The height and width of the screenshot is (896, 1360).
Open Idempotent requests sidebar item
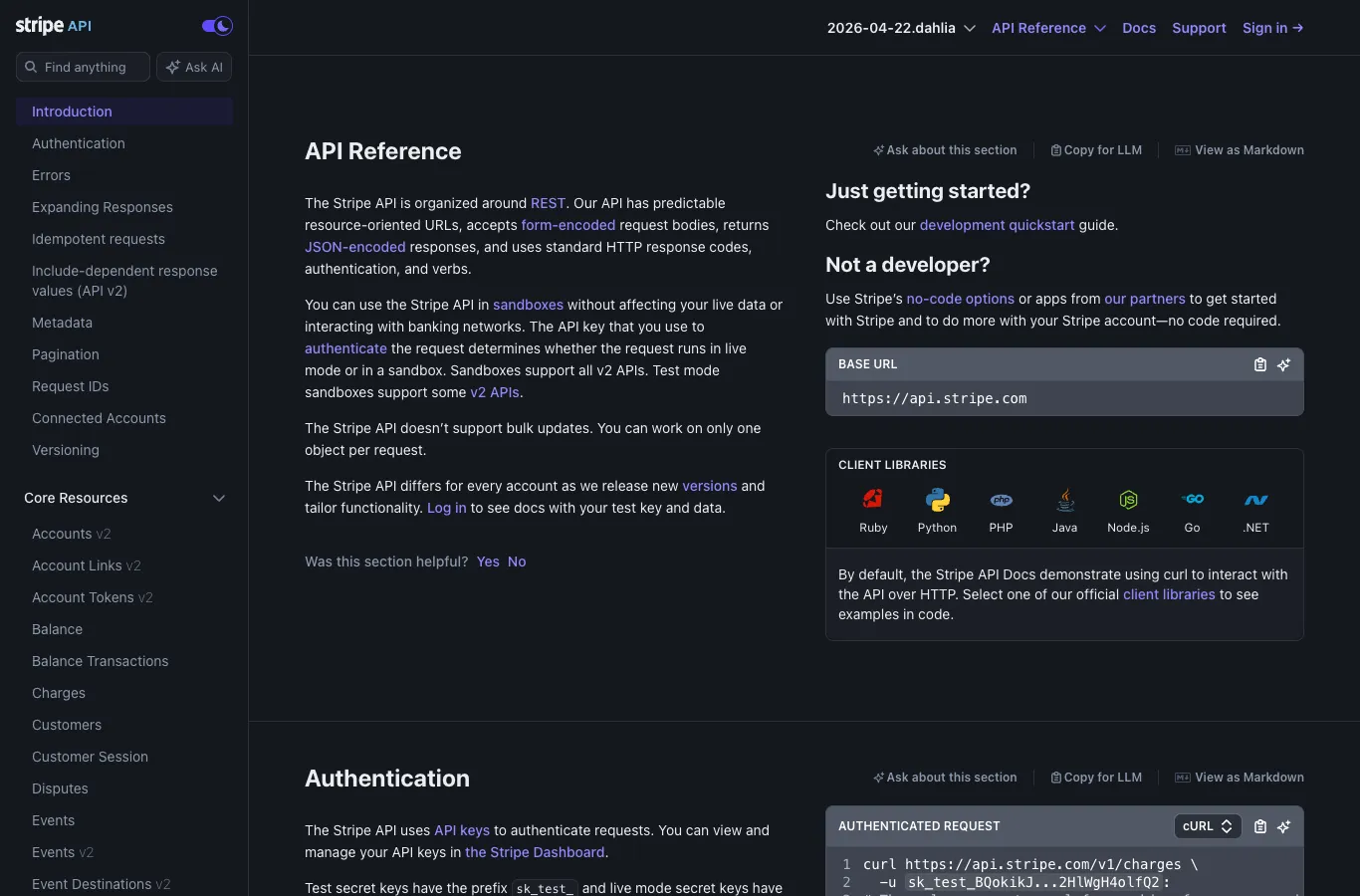(x=99, y=239)
